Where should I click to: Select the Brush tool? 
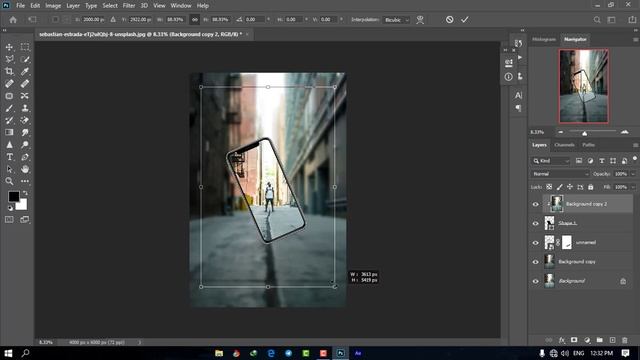point(9,108)
